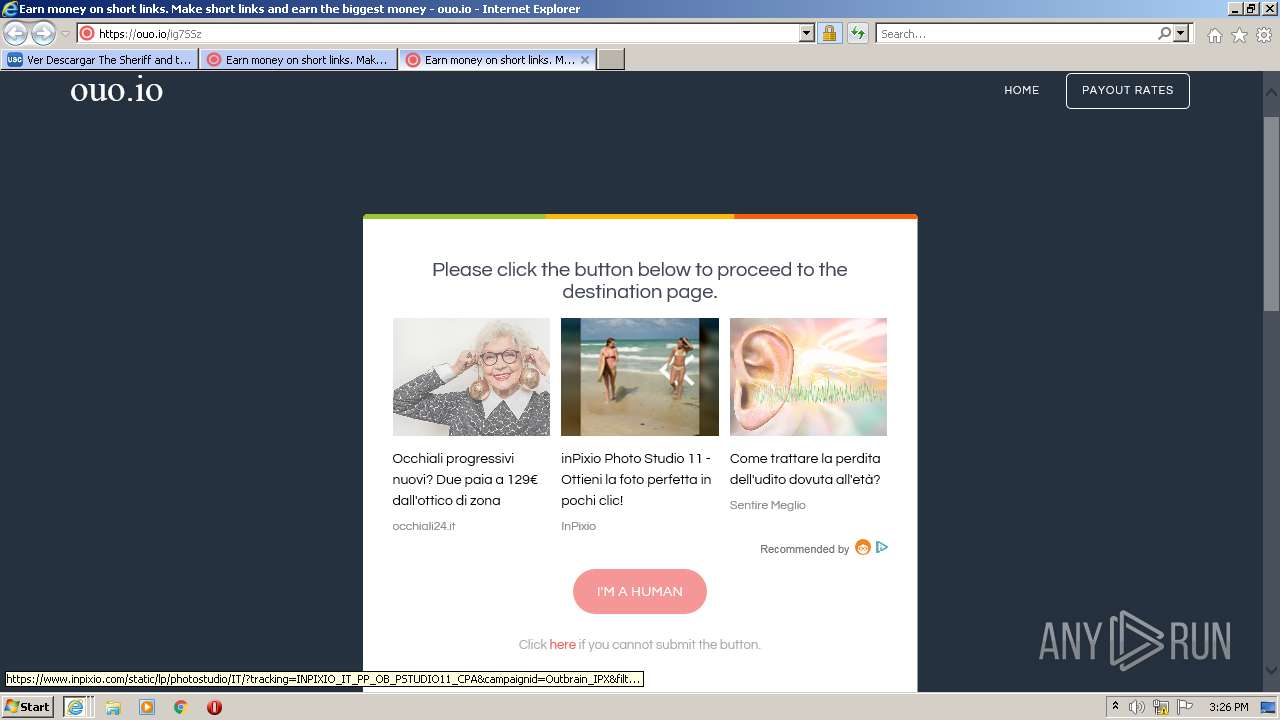This screenshot has height=720, width=1280.
Task: Switch to Ver Descargar The Sheriff tab
Action: 100,60
